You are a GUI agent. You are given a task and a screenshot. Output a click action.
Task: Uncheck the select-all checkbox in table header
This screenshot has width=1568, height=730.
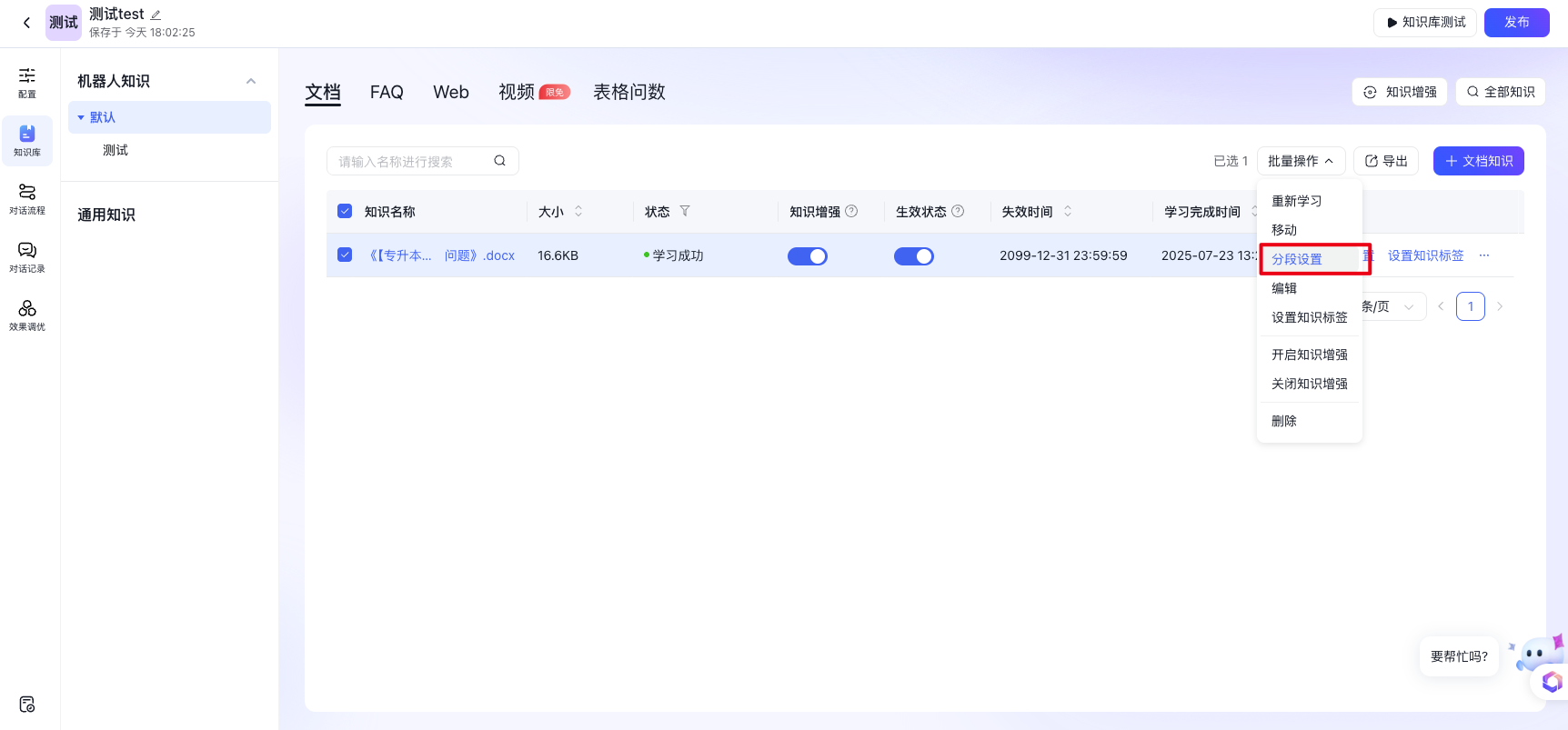[345, 211]
